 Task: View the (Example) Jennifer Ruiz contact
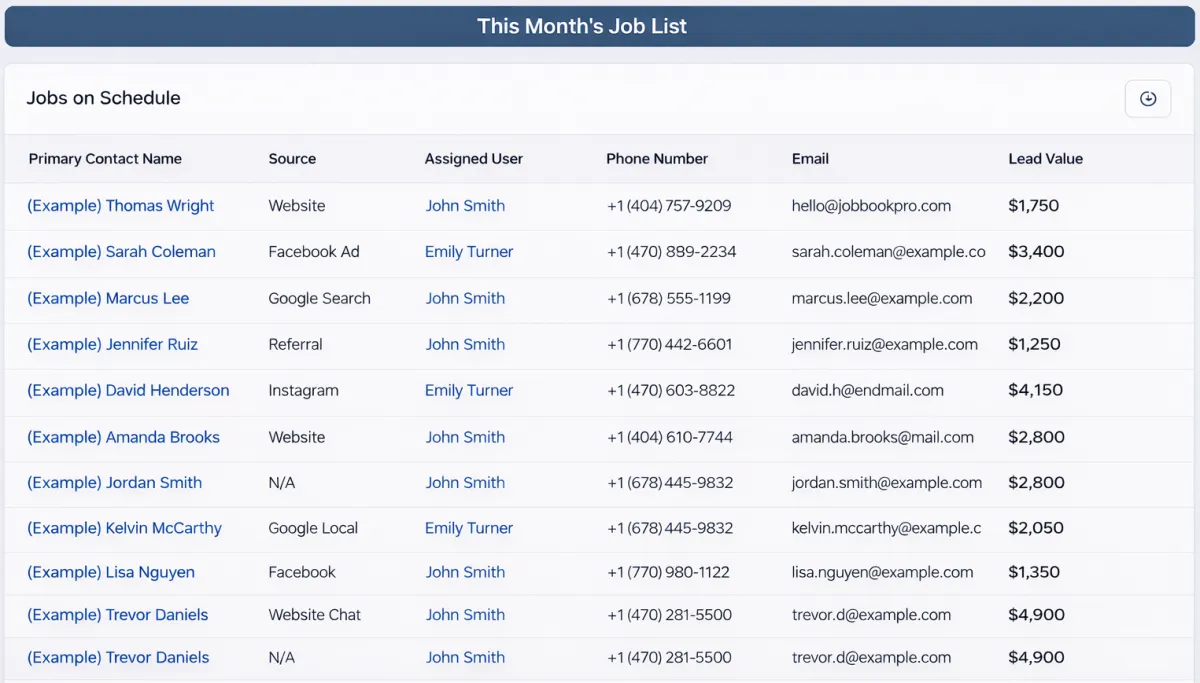click(x=112, y=344)
